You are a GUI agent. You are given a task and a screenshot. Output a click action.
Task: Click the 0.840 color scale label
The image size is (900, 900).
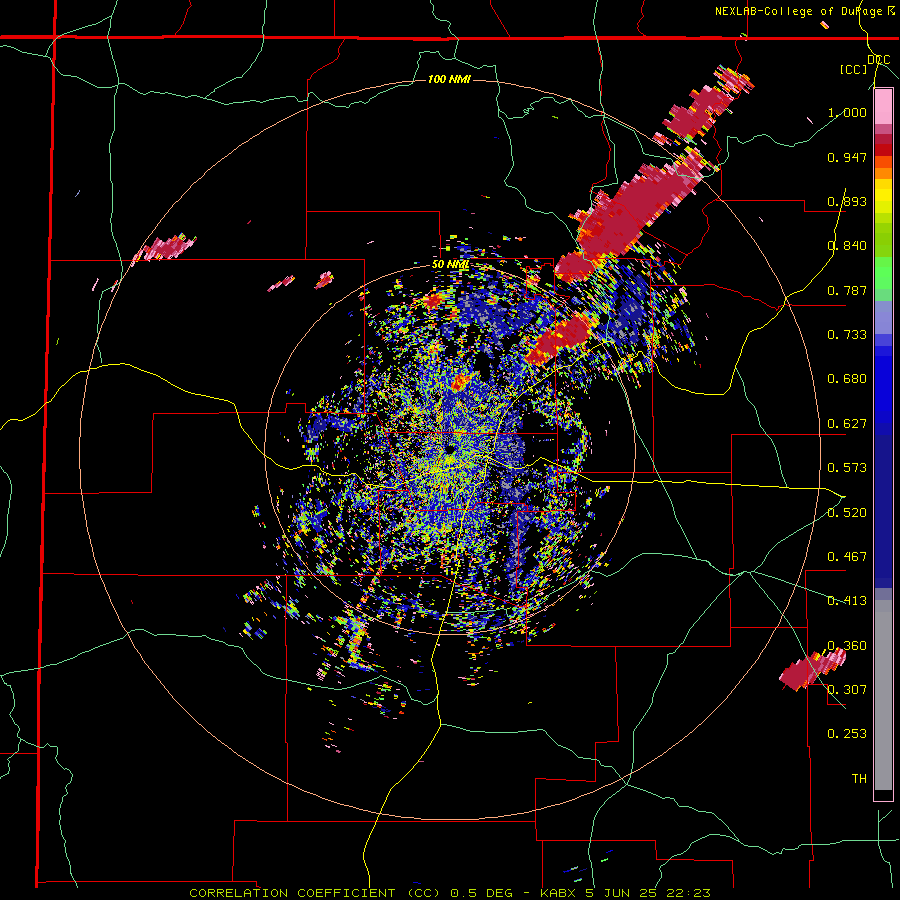847,246
